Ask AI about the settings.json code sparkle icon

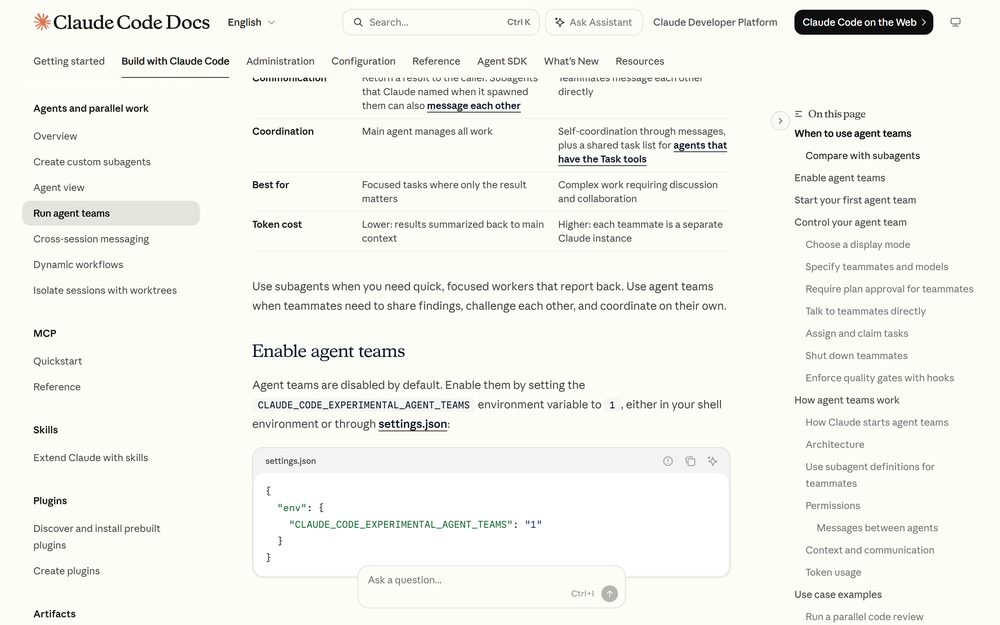pos(712,461)
